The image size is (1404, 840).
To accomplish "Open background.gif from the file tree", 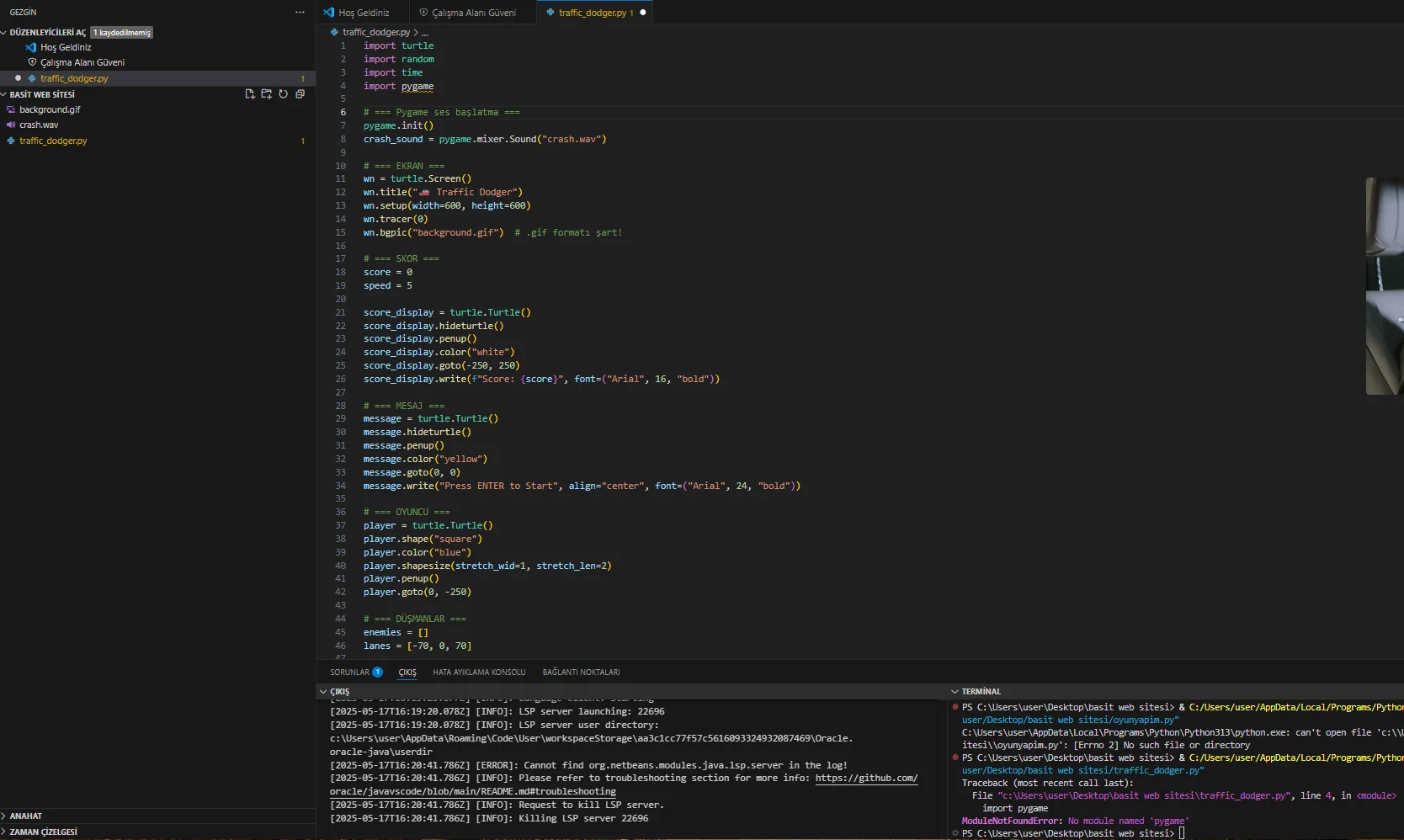I will (x=50, y=110).
